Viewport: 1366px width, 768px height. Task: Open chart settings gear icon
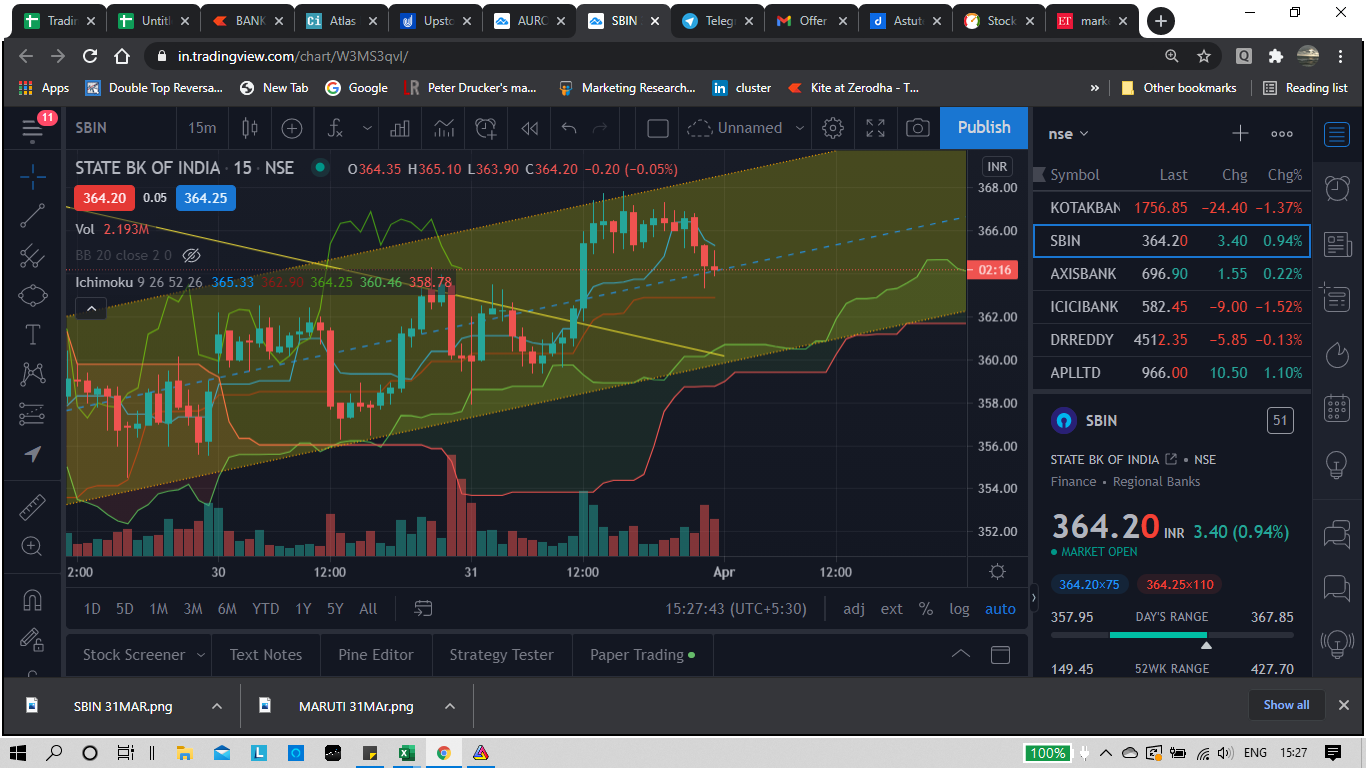click(x=832, y=128)
